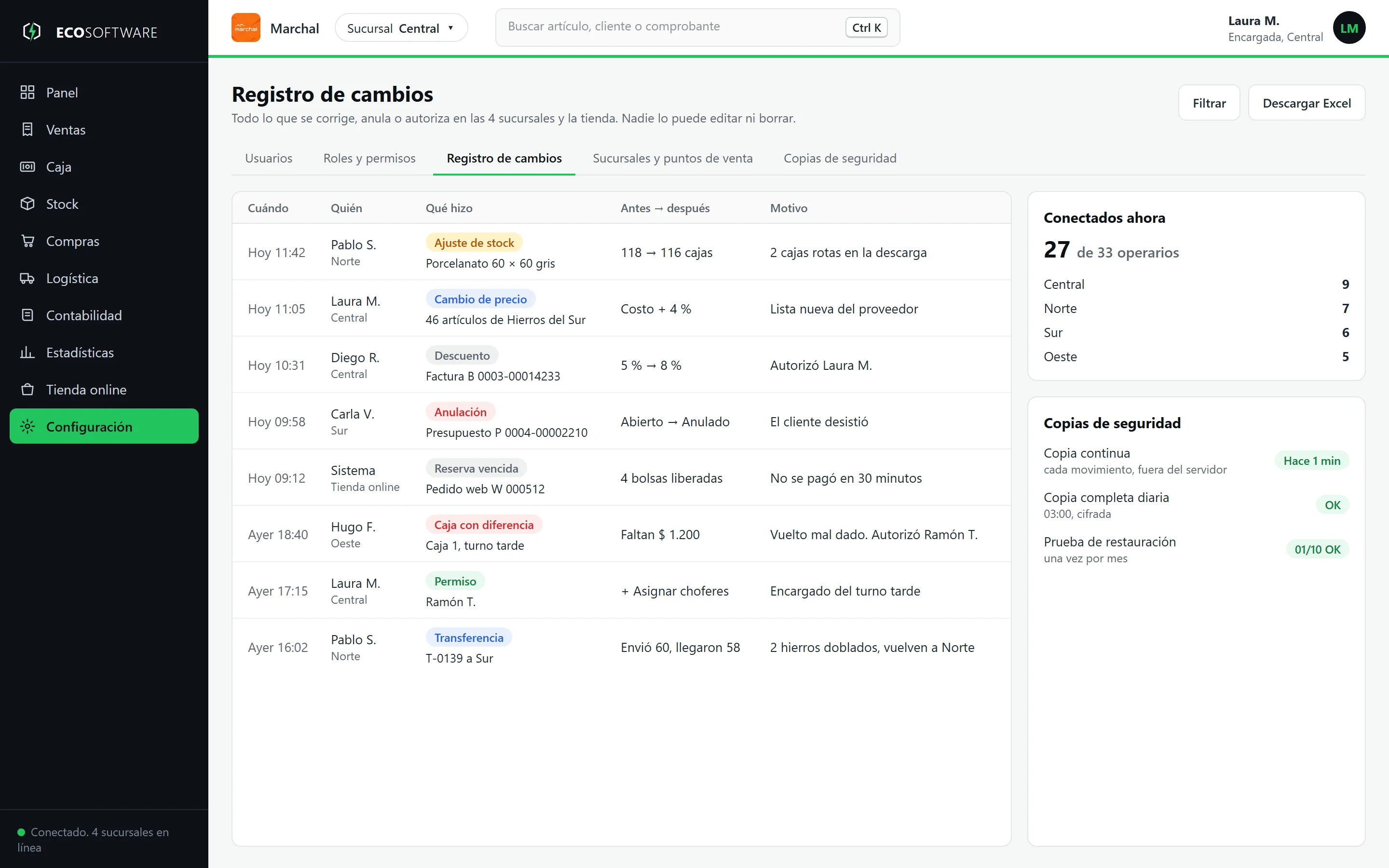Click the Caja con diferencia tag
This screenshot has width=1389, height=868.
tap(484, 525)
